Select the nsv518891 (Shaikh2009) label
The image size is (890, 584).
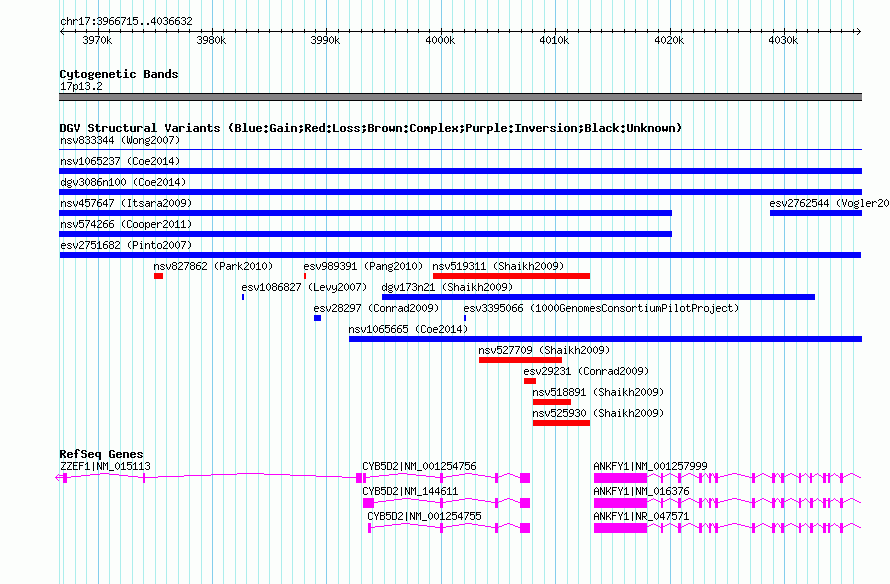598,392
